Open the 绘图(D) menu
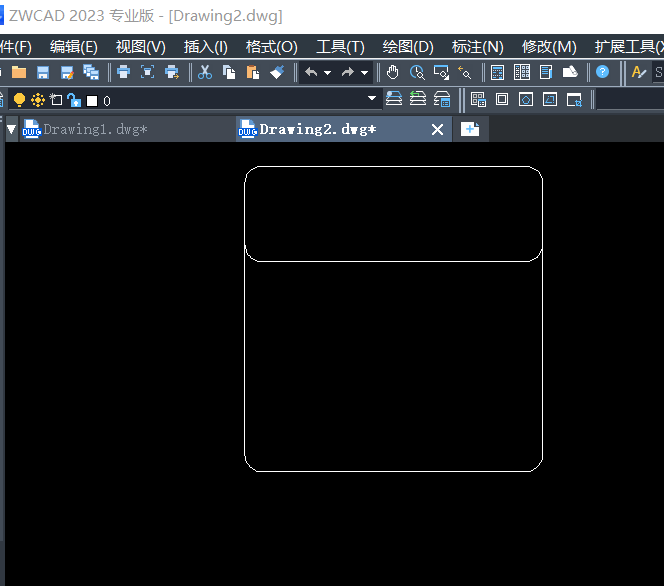The width and height of the screenshot is (664, 586). coord(408,47)
